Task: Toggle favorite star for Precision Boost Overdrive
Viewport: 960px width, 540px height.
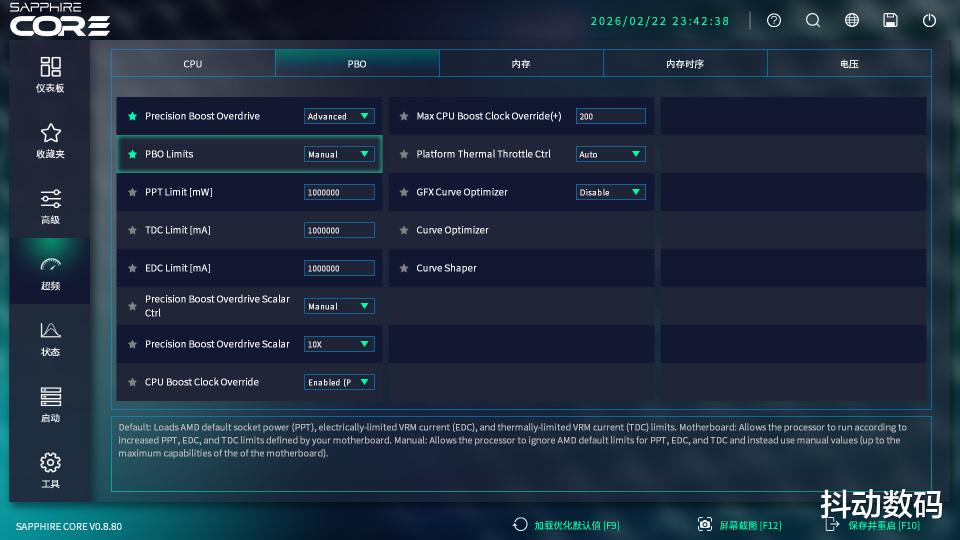Action: point(132,116)
